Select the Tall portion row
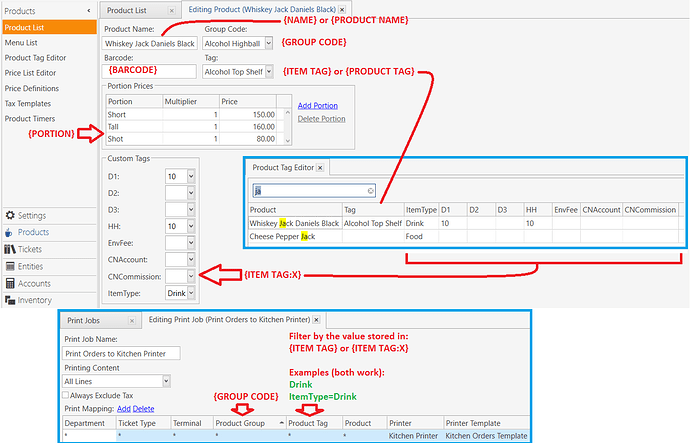The image size is (690, 443). (x=195, y=127)
